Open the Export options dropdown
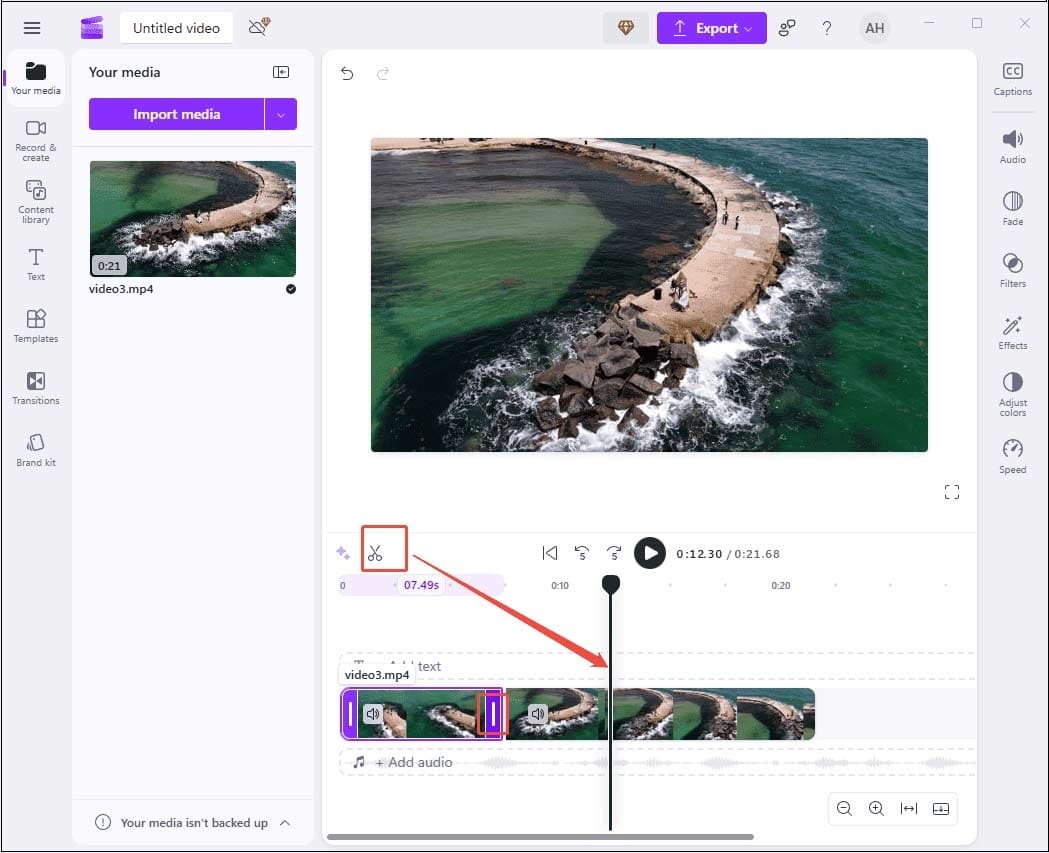Viewport: 1049px width, 853px height. tap(746, 27)
